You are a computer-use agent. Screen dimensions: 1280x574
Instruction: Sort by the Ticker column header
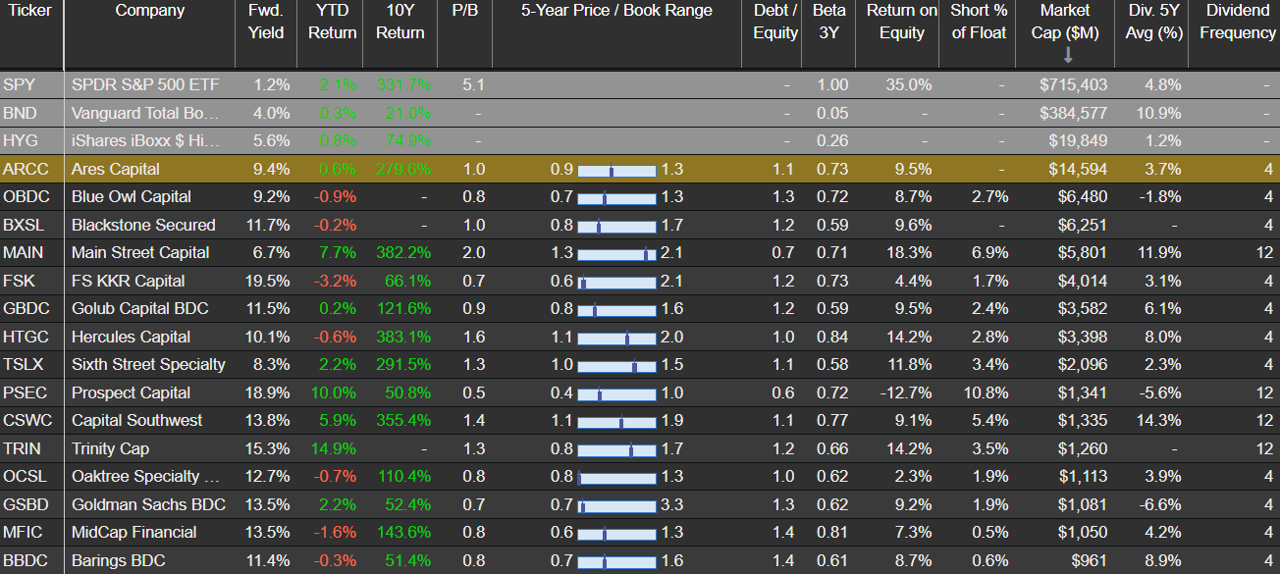(x=29, y=11)
